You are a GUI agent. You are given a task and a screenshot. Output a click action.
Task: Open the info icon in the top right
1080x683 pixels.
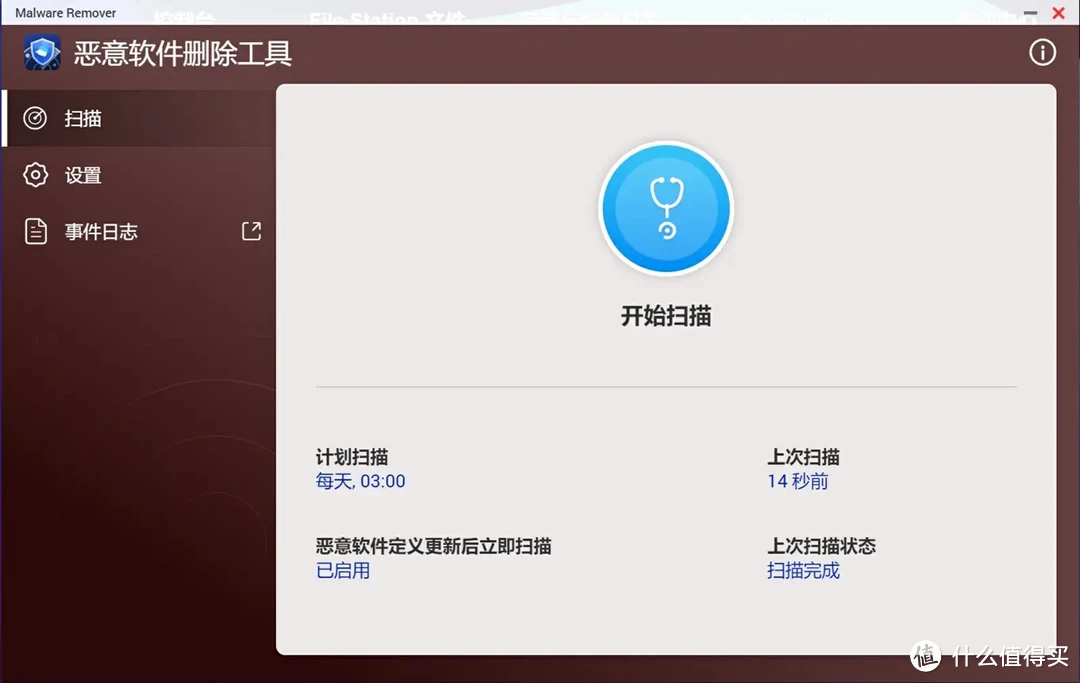click(x=1042, y=51)
